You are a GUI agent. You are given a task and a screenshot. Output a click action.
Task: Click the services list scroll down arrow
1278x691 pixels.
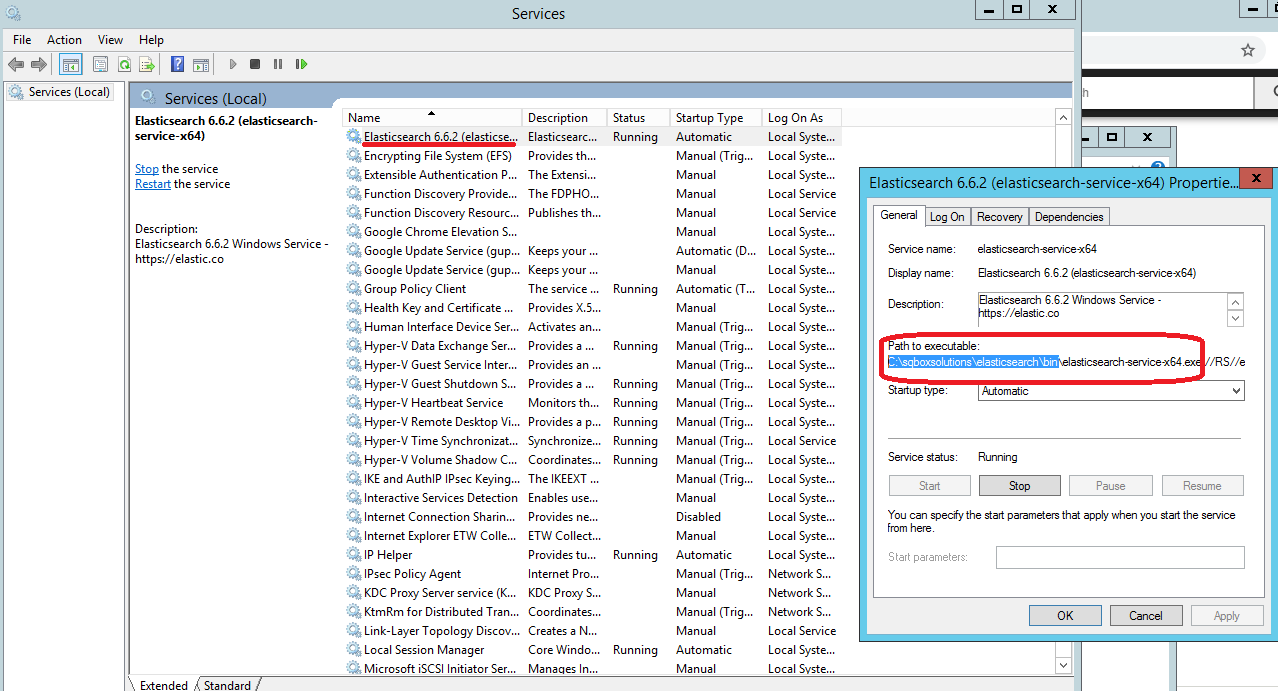[x=1064, y=664]
